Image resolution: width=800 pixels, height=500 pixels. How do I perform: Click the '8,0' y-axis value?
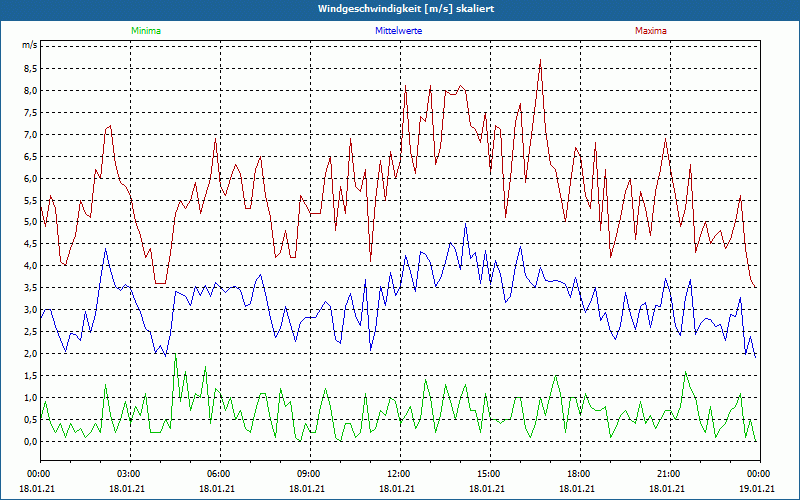[x=31, y=90]
